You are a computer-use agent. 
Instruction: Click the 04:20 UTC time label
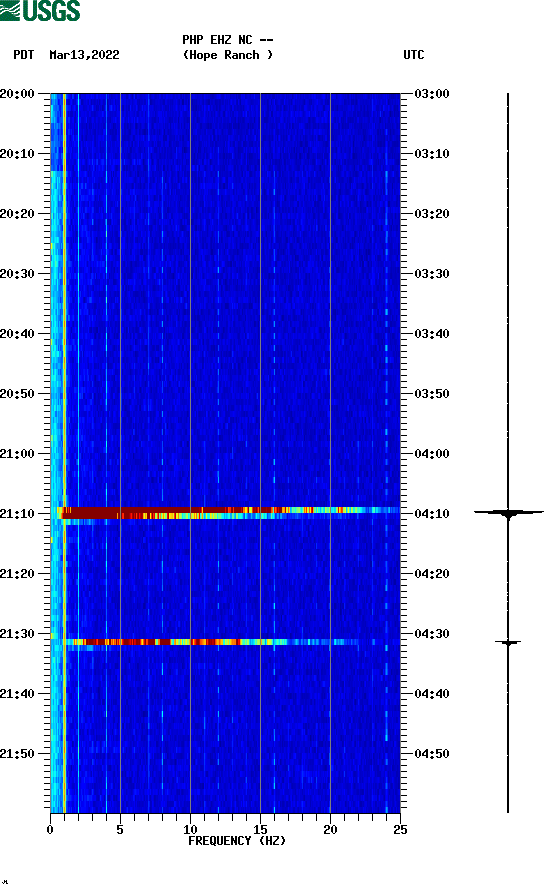(x=432, y=574)
